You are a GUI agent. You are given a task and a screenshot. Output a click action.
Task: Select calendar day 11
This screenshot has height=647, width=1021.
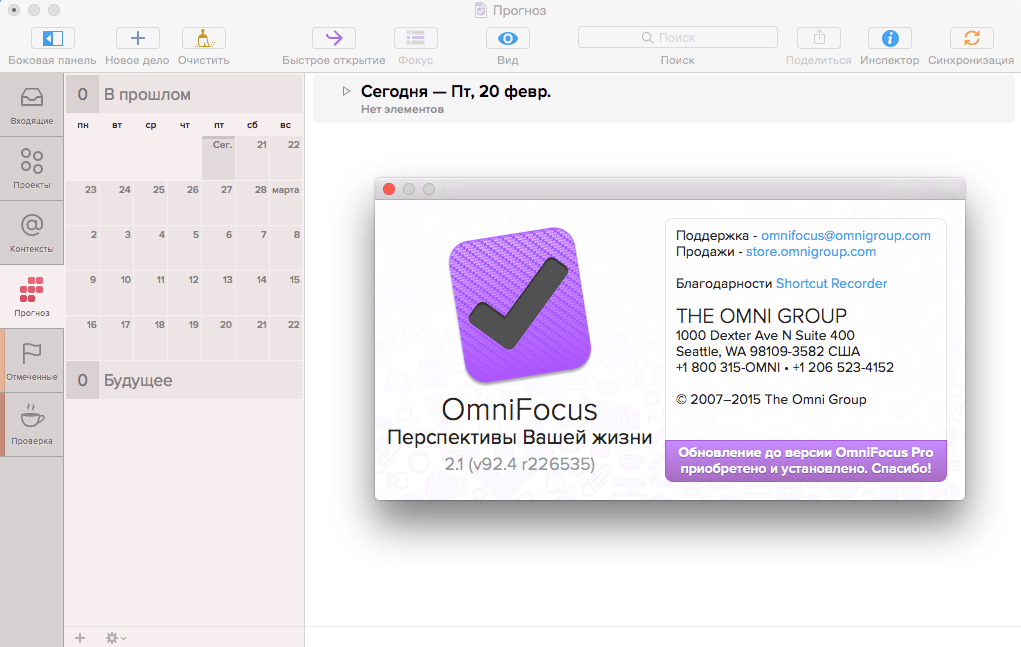150,293
